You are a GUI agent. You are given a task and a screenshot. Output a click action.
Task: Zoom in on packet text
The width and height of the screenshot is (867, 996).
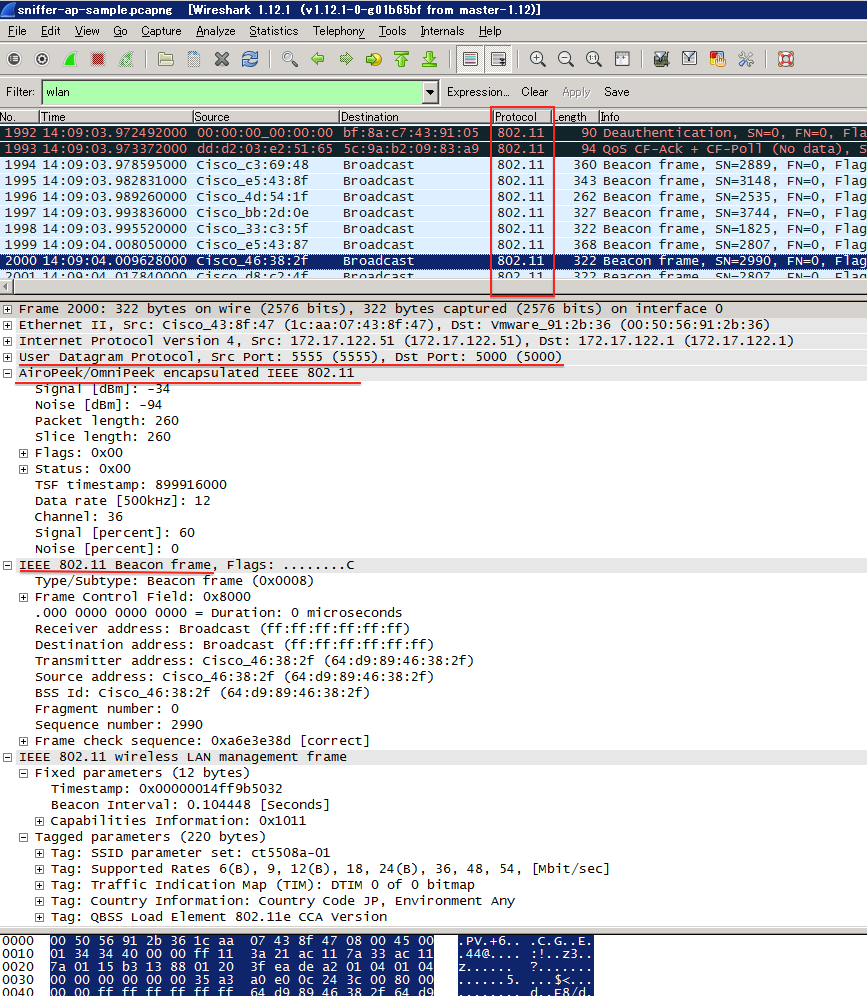(537, 59)
